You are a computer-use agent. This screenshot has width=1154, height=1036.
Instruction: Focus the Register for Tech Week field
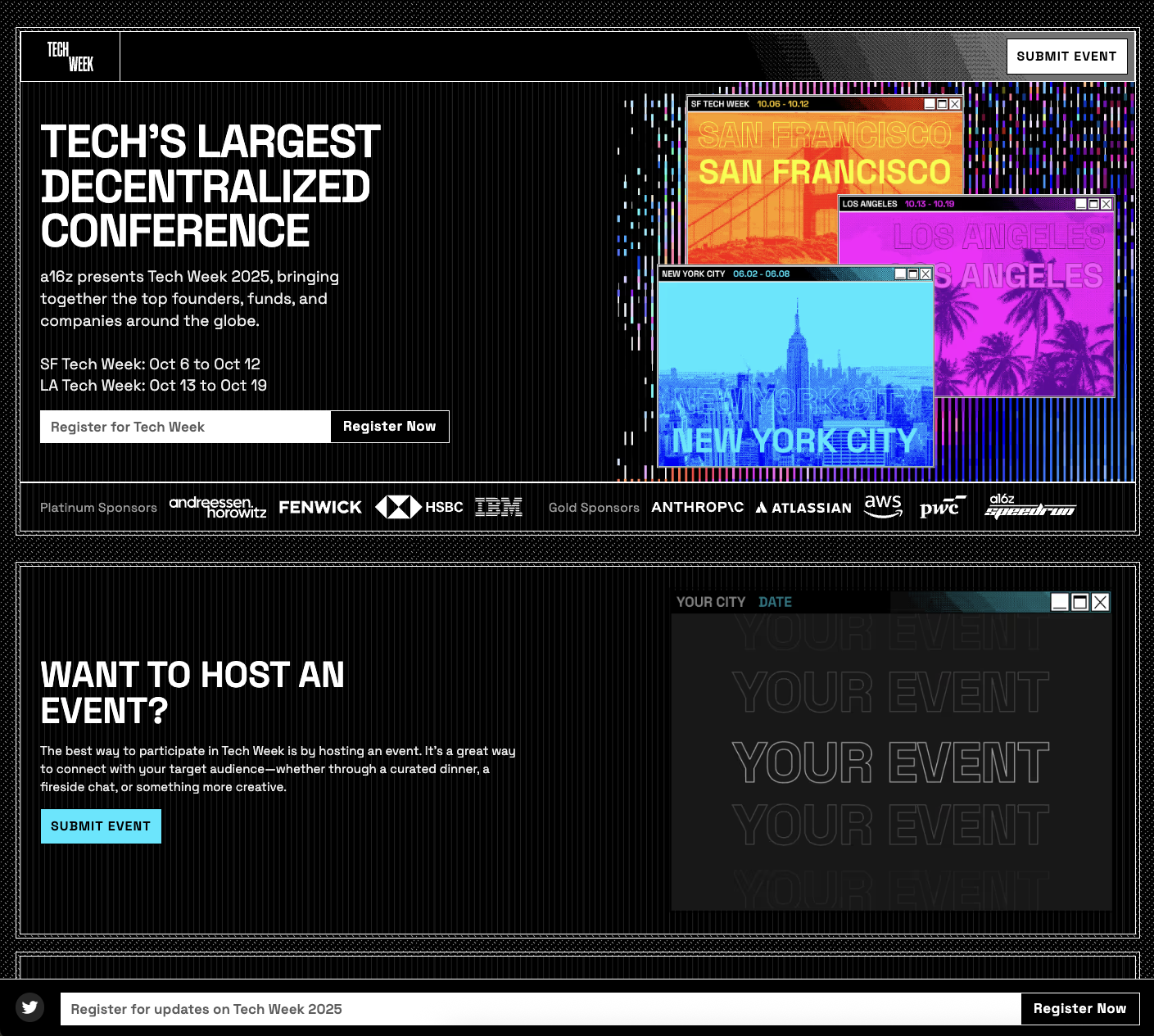[x=185, y=427]
